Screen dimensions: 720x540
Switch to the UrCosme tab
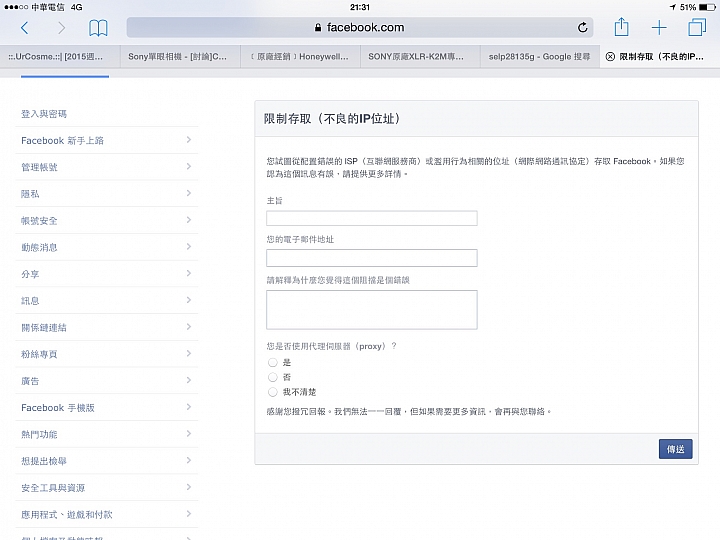coord(60,56)
